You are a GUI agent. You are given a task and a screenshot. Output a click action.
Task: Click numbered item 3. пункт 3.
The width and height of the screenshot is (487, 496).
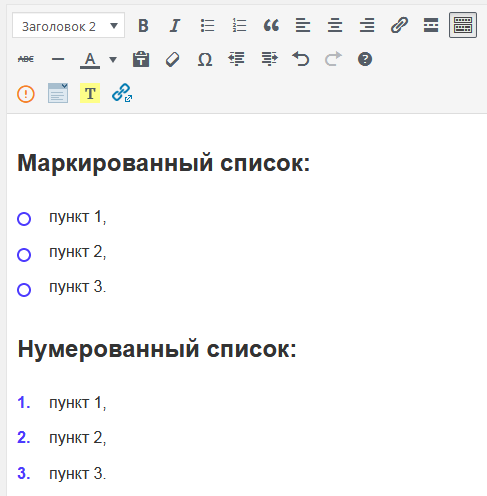click(62, 473)
